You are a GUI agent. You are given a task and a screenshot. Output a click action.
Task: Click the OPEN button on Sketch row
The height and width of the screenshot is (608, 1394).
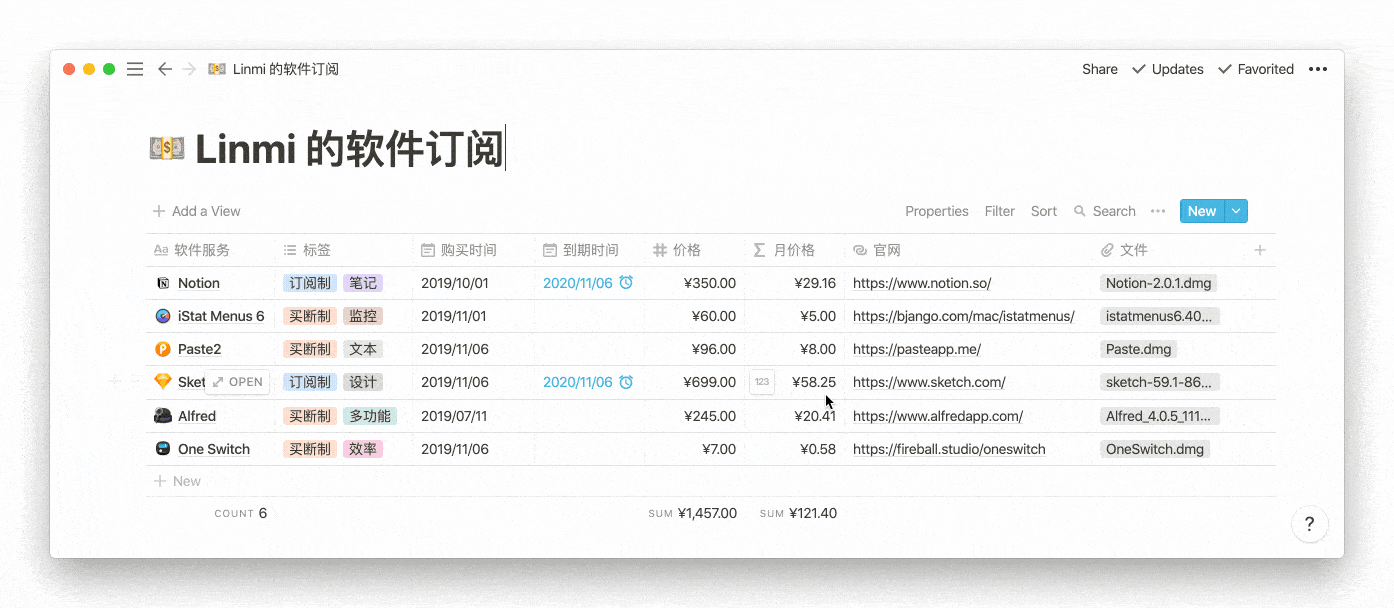pos(238,382)
